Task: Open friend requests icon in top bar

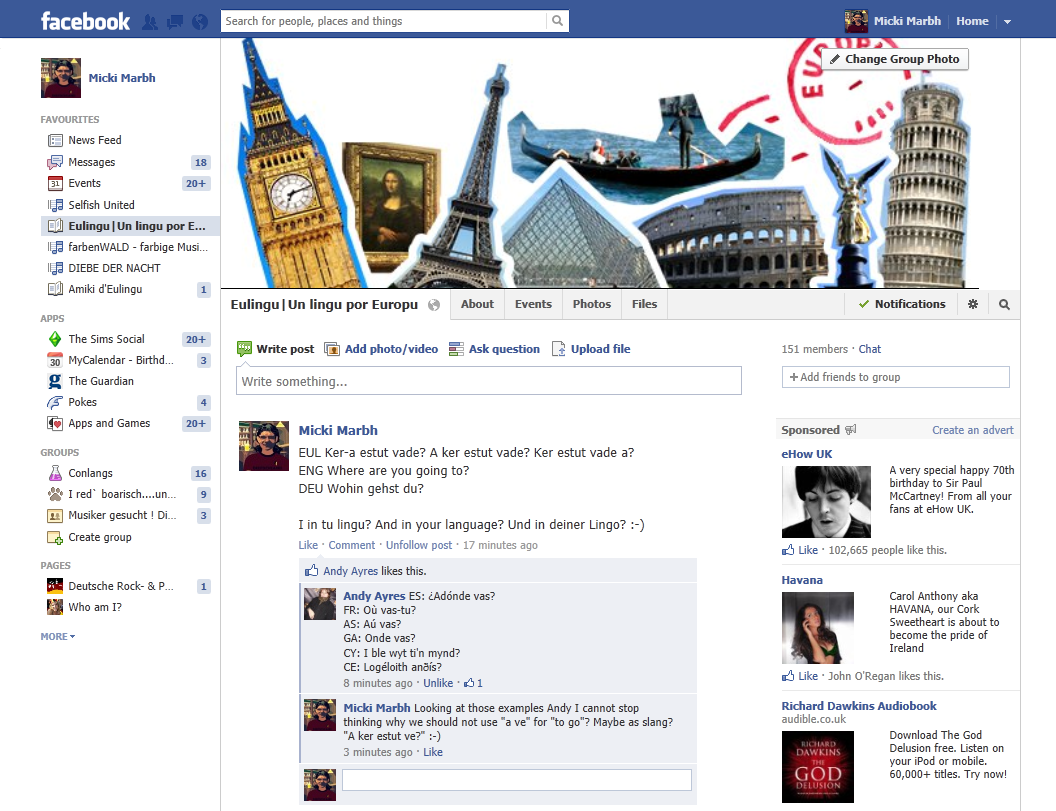Action: point(150,22)
